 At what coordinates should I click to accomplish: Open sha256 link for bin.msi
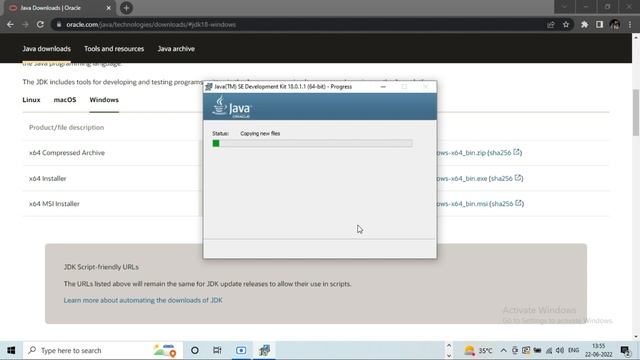coord(507,204)
